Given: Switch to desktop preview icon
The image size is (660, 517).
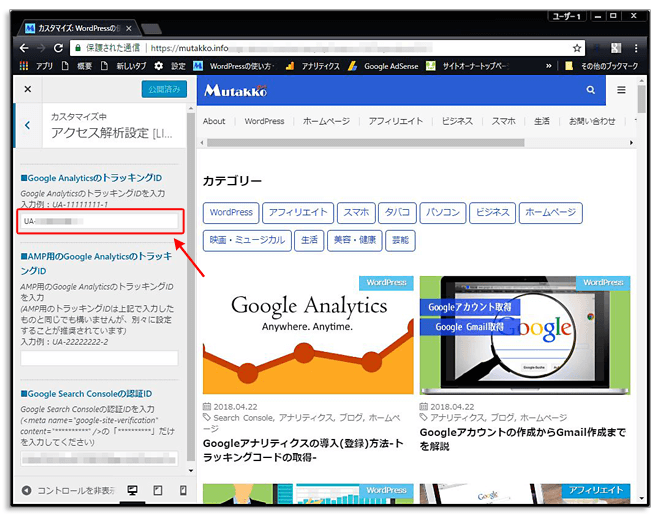Looking at the screenshot, I should click(x=133, y=490).
